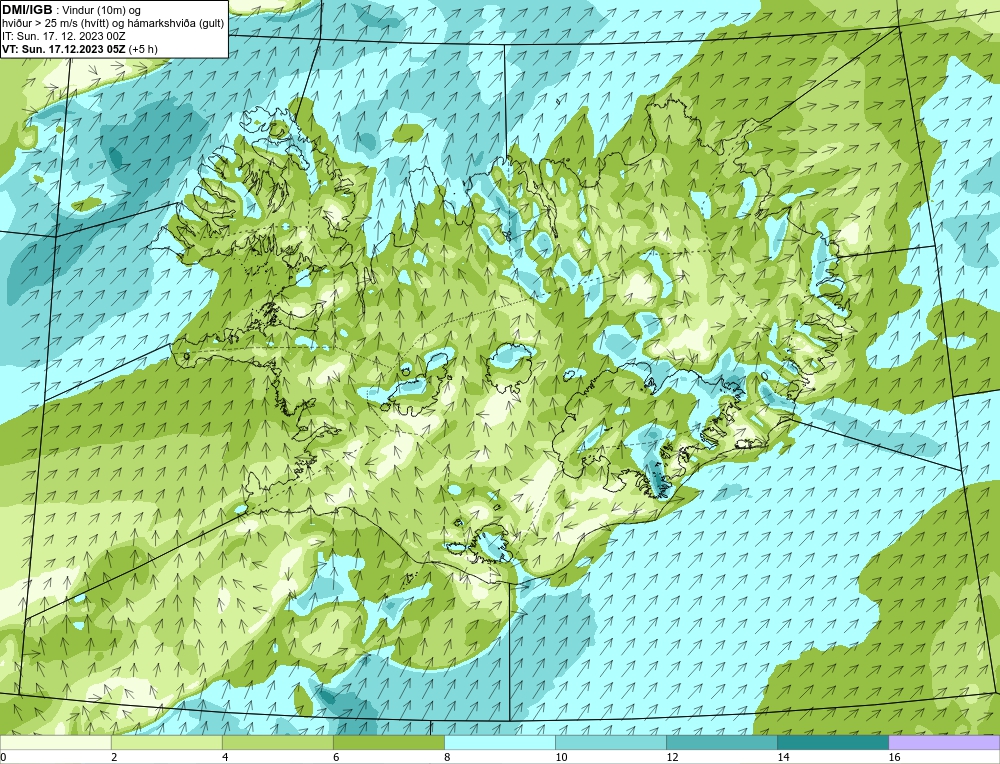Image resolution: width=1000 pixels, height=764 pixels.
Task: Click the 4–6 m/s green legend swatch
Action: coord(277,742)
